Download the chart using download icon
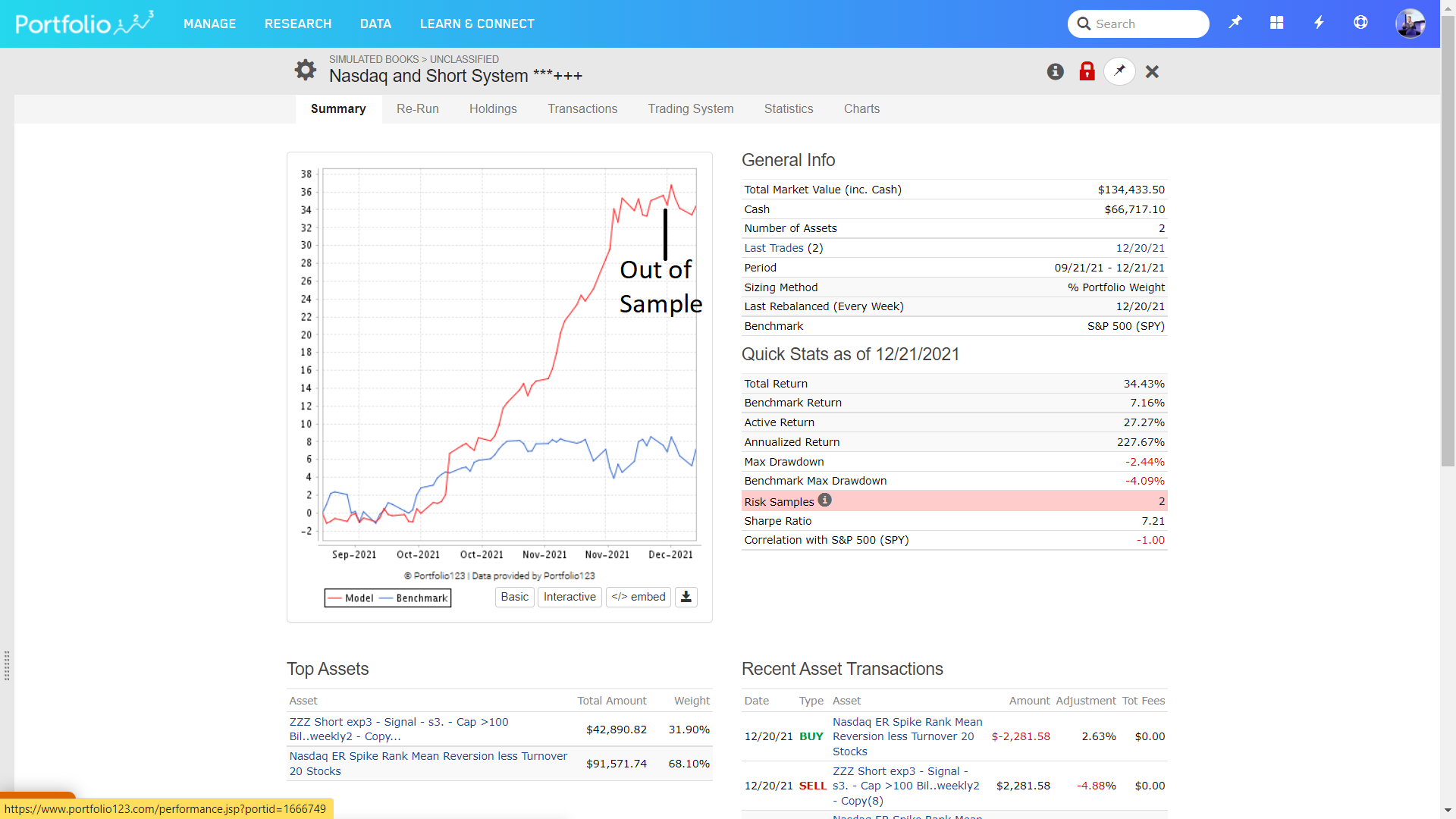Screen dimensions: 1456x819 point(686,597)
